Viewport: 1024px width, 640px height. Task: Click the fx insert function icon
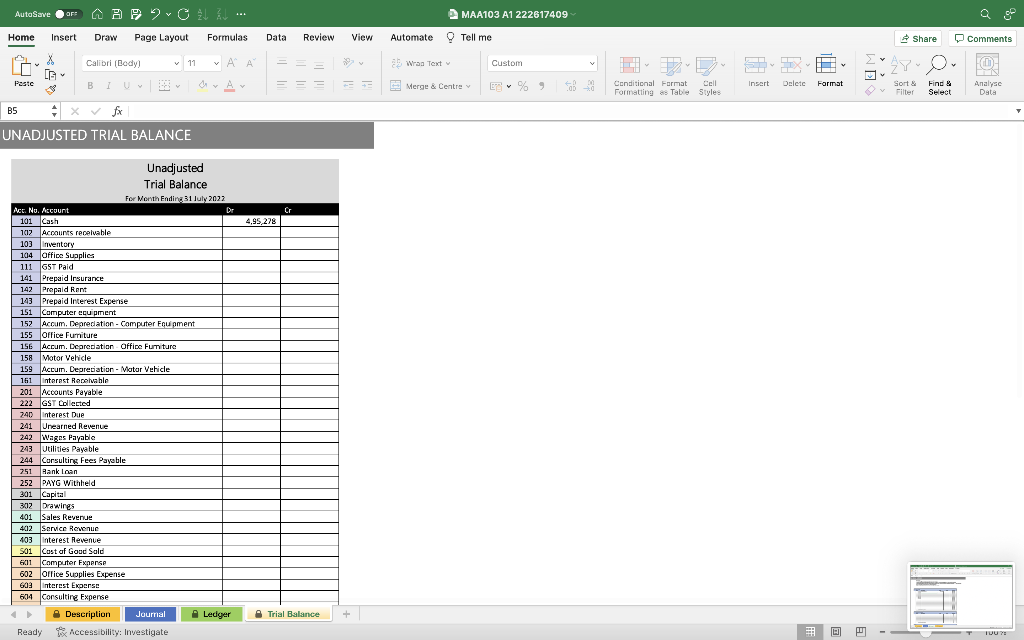[x=118, y=111]
